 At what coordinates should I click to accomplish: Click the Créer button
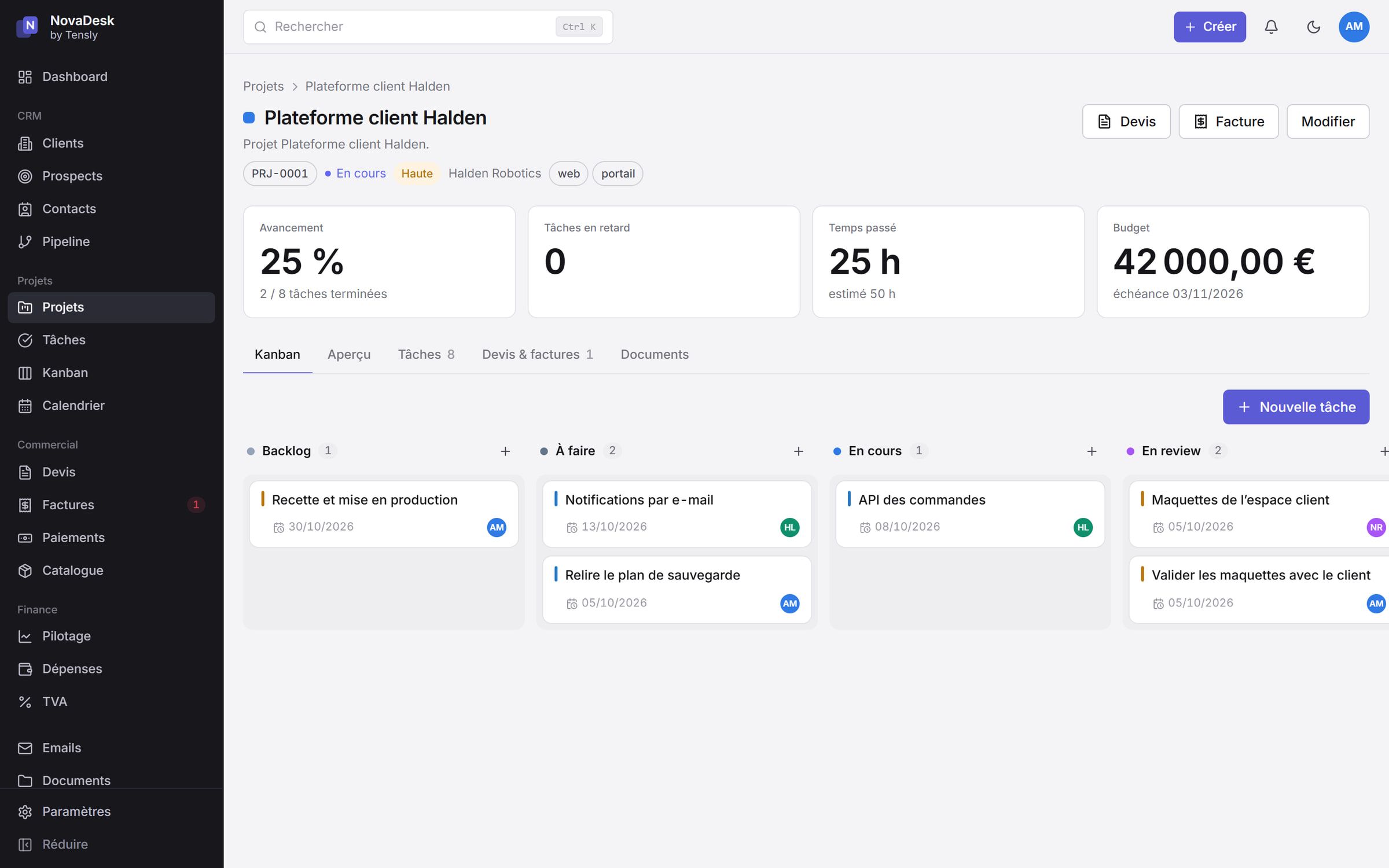[1210, 27]
